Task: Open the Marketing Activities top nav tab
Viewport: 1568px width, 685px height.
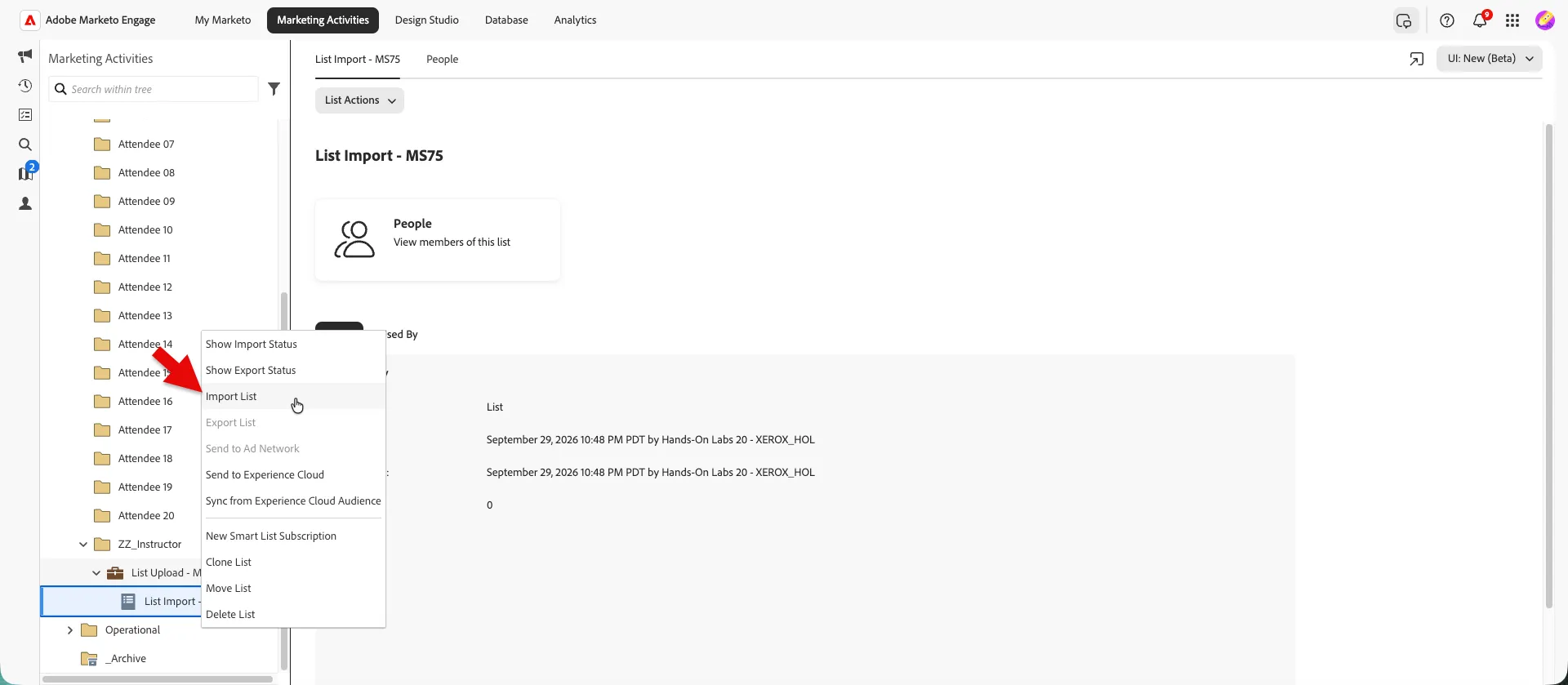Action: (323, 20)
